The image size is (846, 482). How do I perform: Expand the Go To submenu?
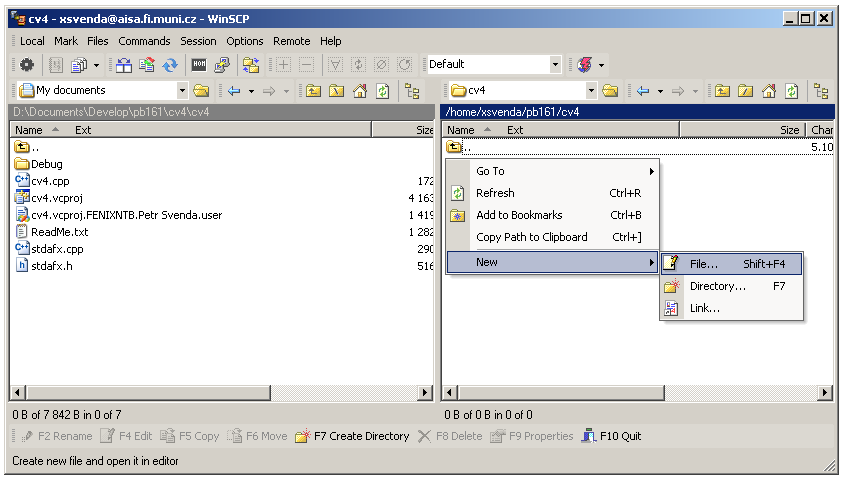click(552, 171)
